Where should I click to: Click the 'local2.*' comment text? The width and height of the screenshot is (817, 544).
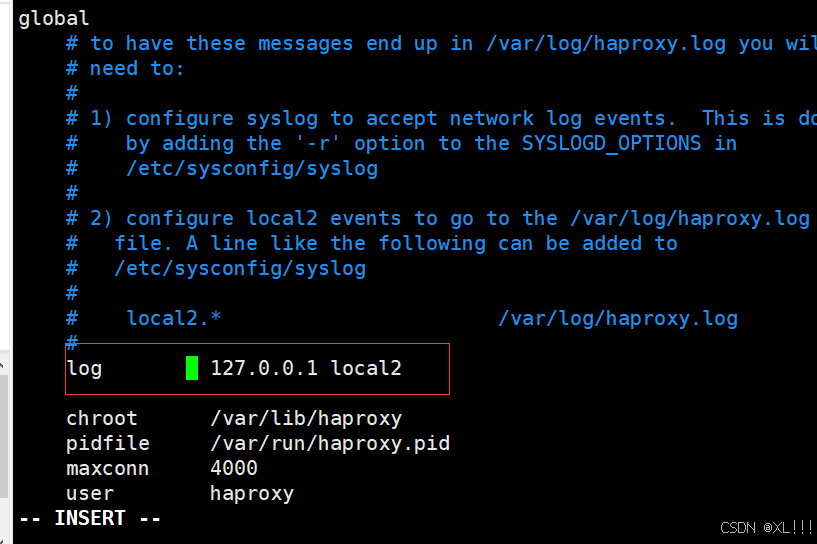point(174,318)
